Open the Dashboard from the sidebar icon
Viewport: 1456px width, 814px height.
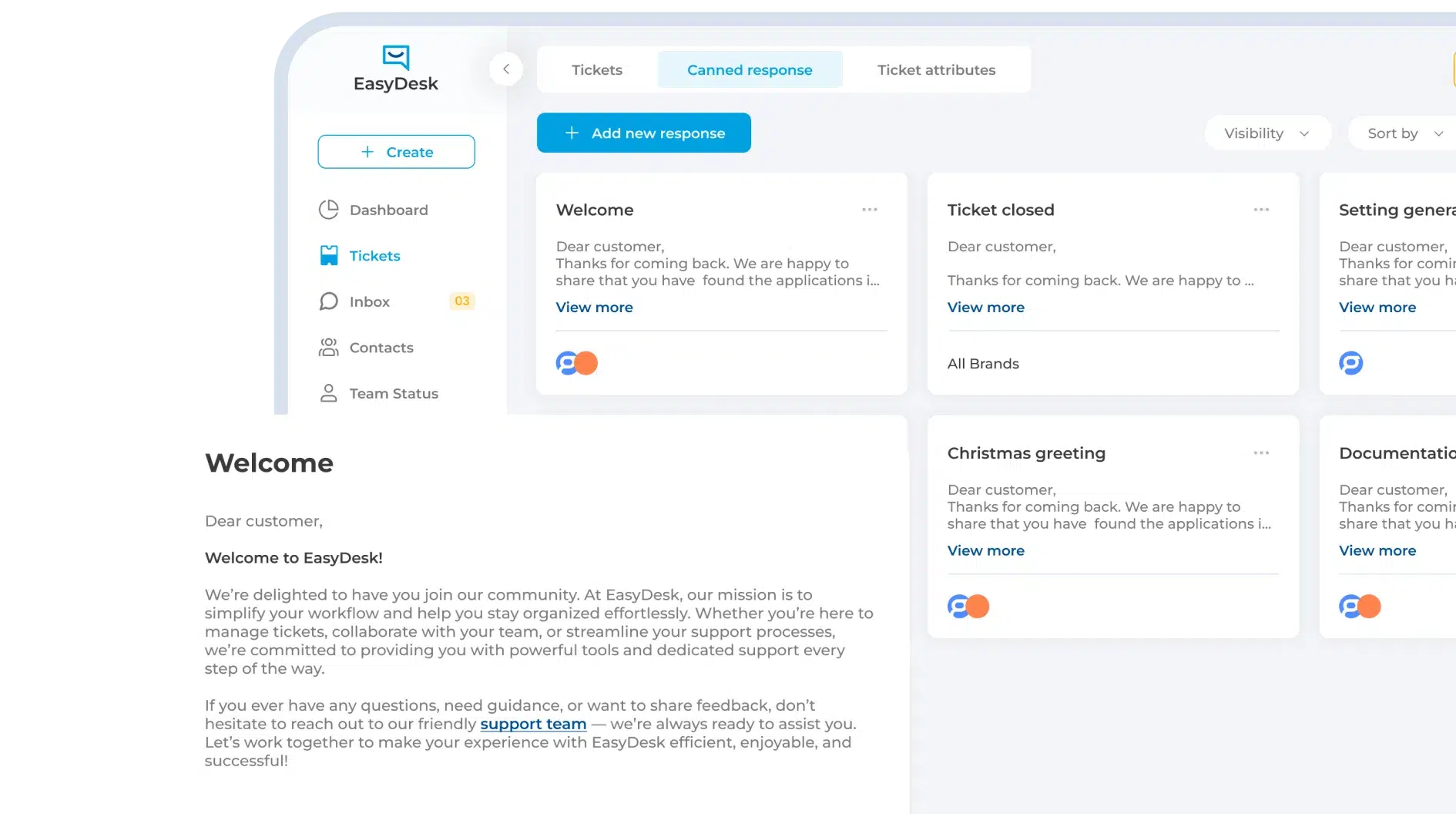[328, 210]
